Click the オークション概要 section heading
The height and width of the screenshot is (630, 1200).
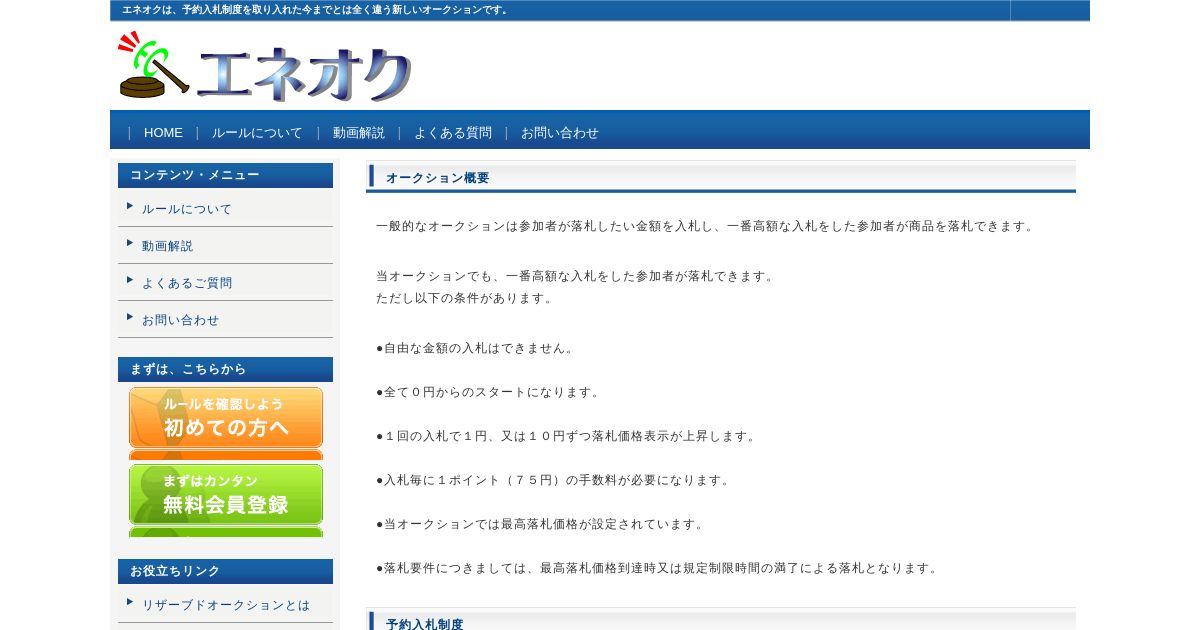[x=438, y=178]
